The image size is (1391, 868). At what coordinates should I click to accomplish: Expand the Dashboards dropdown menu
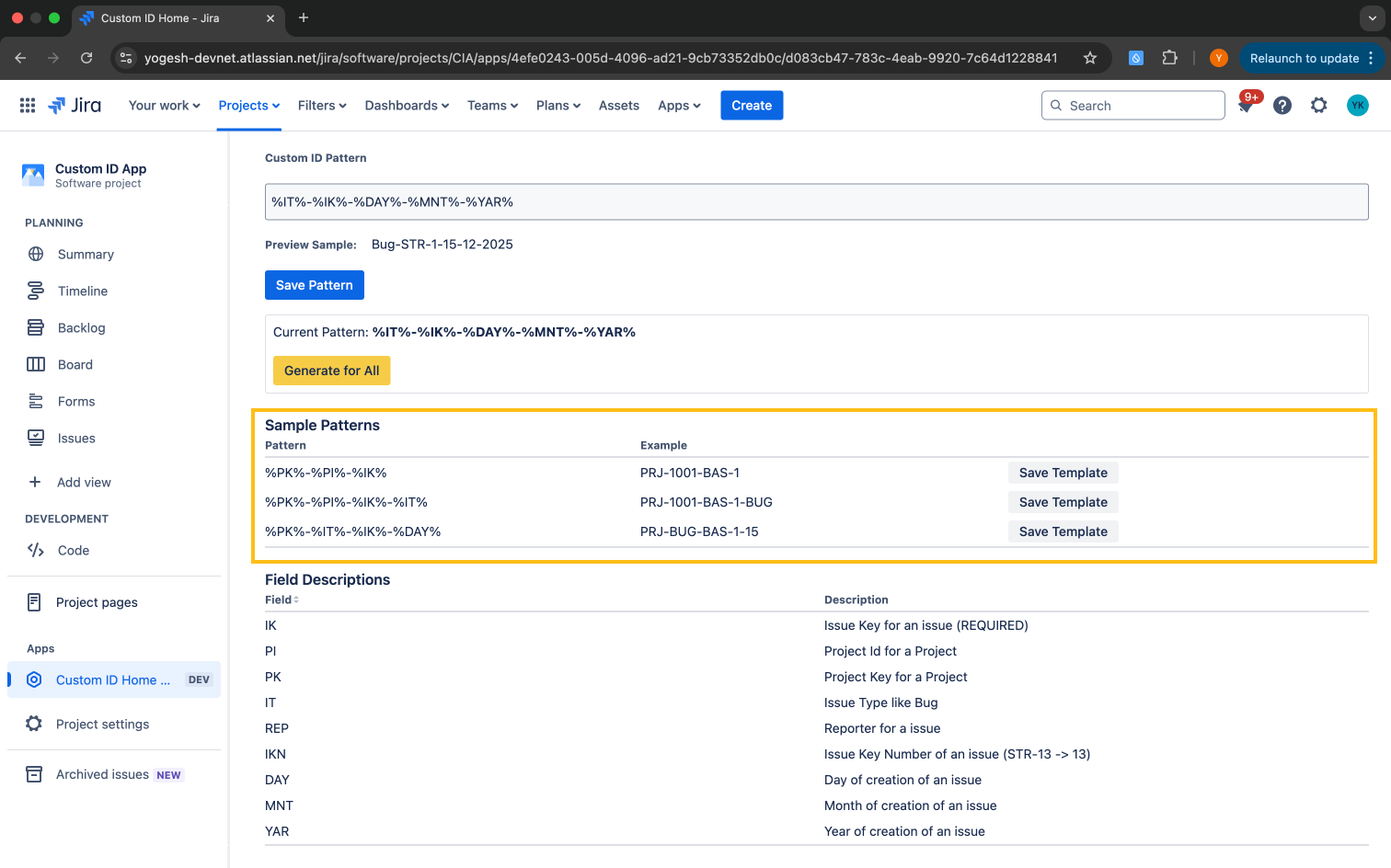click(x=407, y=106)
